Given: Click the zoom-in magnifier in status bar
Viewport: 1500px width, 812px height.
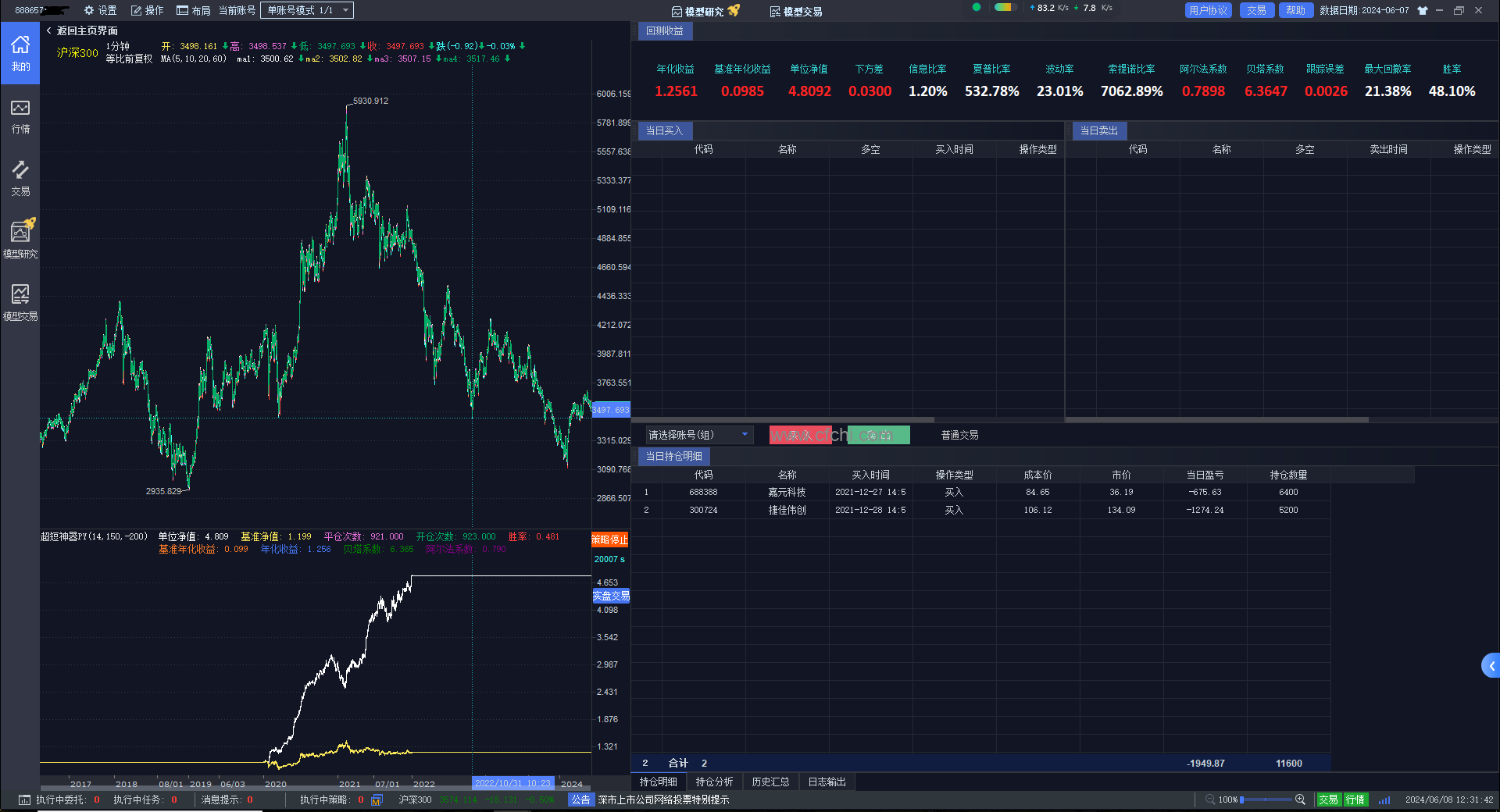Looking at the screenshot, I should (1301, 800).
